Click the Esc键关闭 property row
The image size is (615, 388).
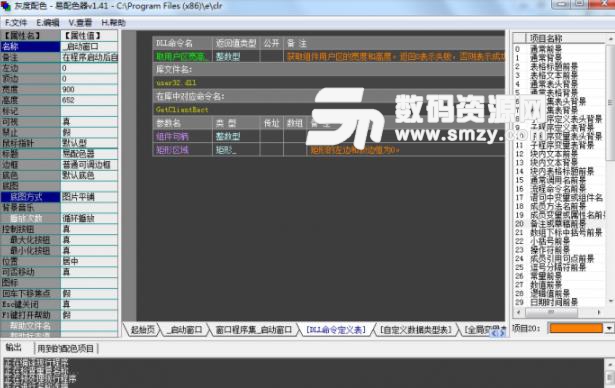pos(59,304)
